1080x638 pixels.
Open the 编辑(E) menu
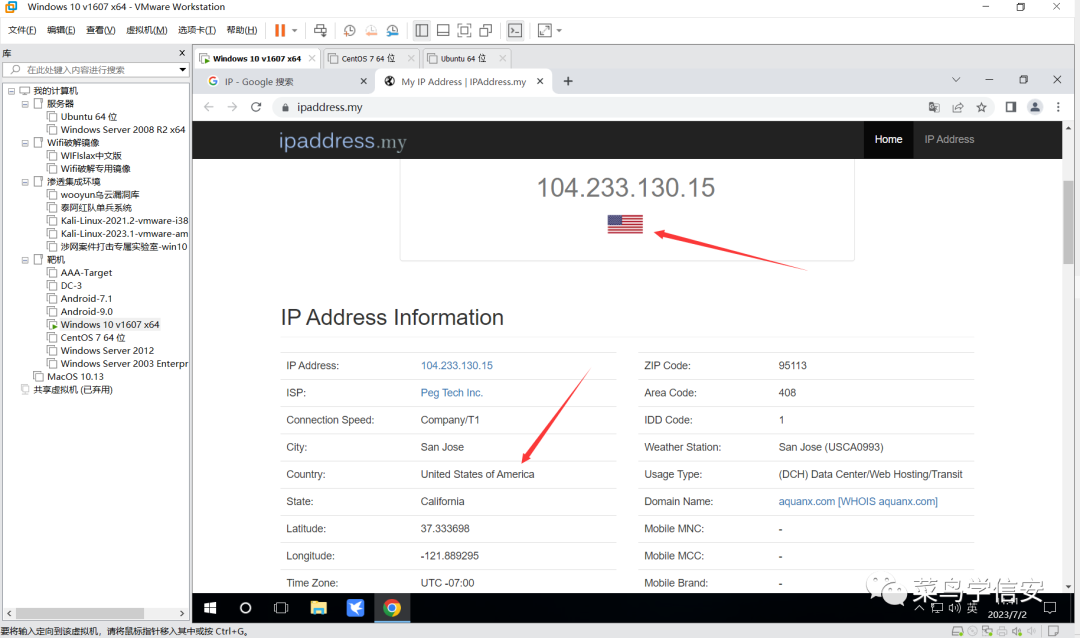click(x=61, y=30)
